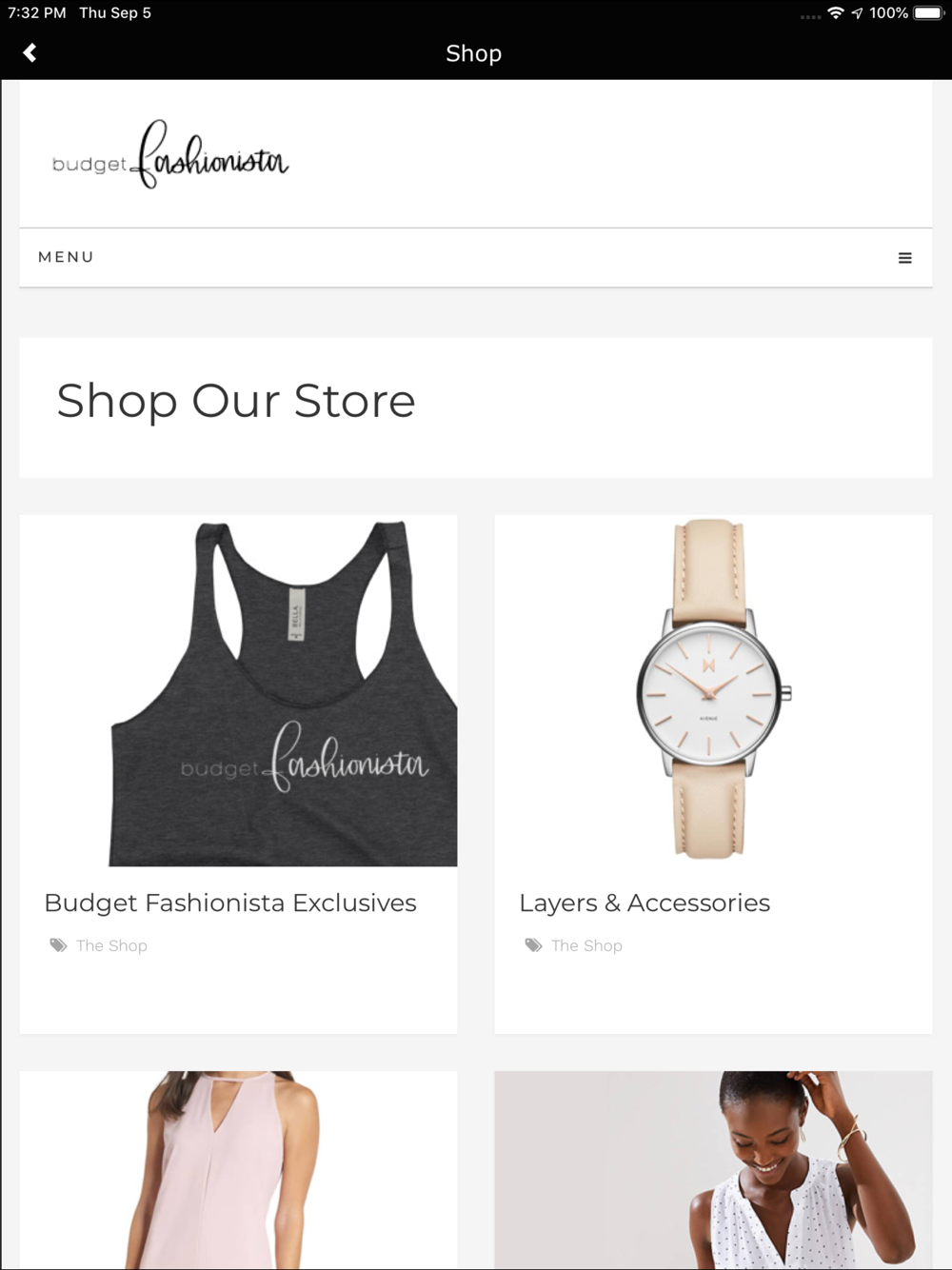Image resolution: width=952 pixels, height=1270 pixels.
Task: Tap the Shop title in header
Action: click(x=474, y=53)
